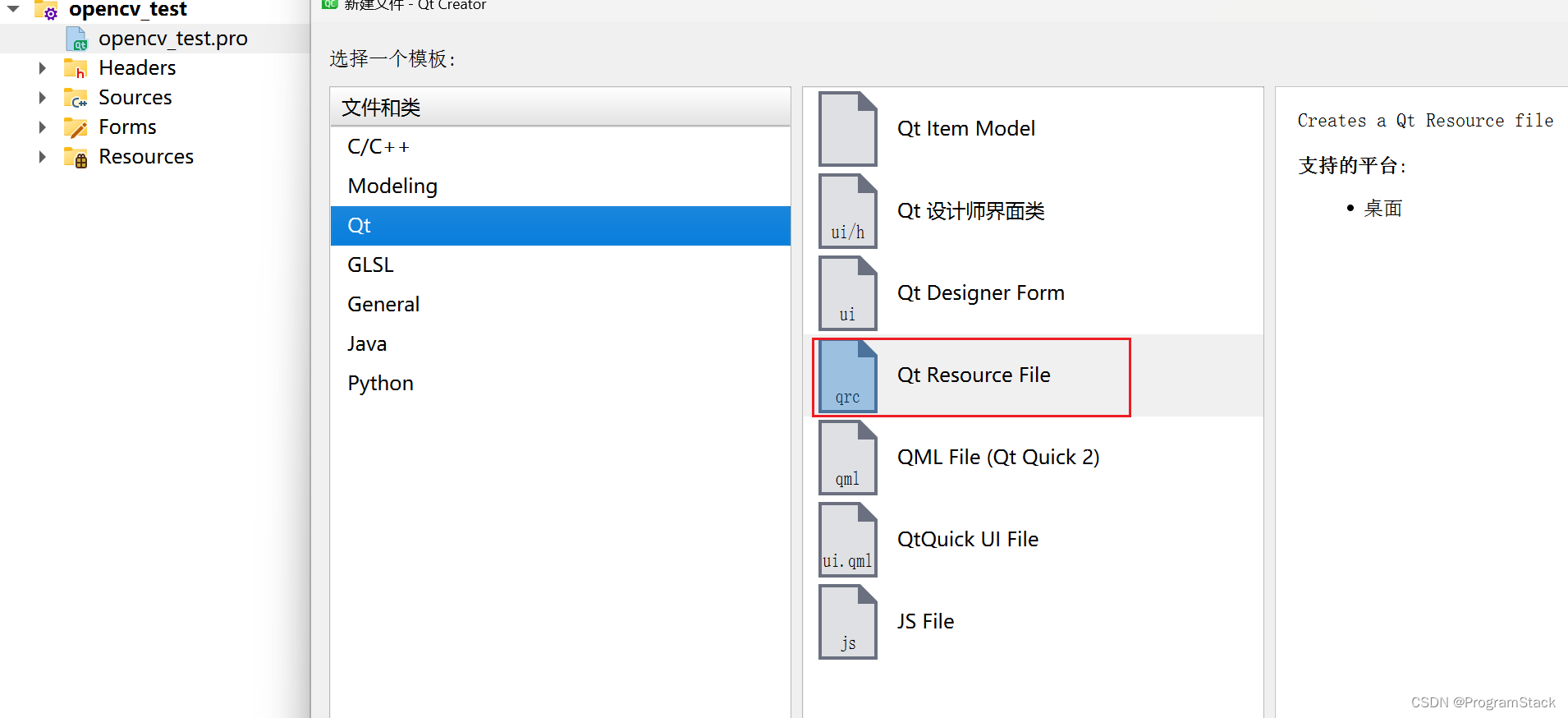Image resolution: width=1568 pixels, height=718 pixels.
Task: Click the ui Qt Designer Form icon
Action: pos(847,293)
